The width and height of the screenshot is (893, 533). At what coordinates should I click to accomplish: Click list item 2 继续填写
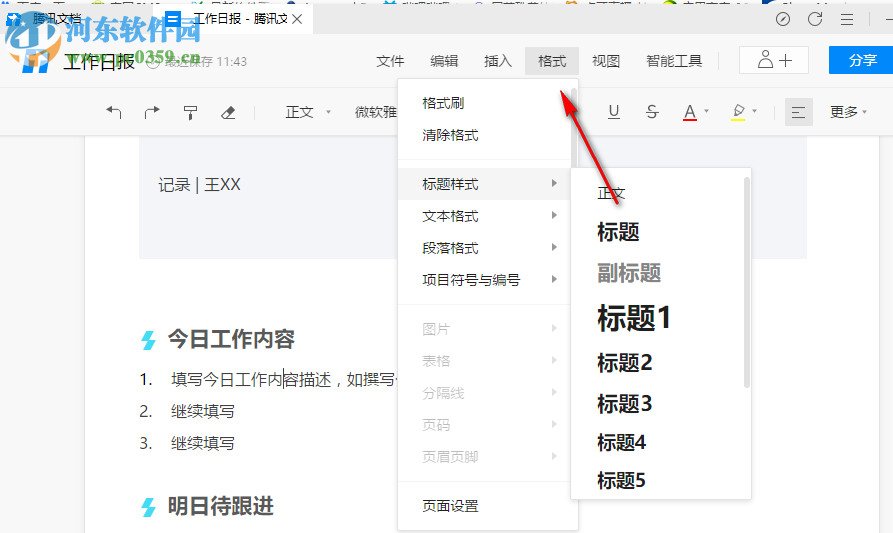(202, 411)
